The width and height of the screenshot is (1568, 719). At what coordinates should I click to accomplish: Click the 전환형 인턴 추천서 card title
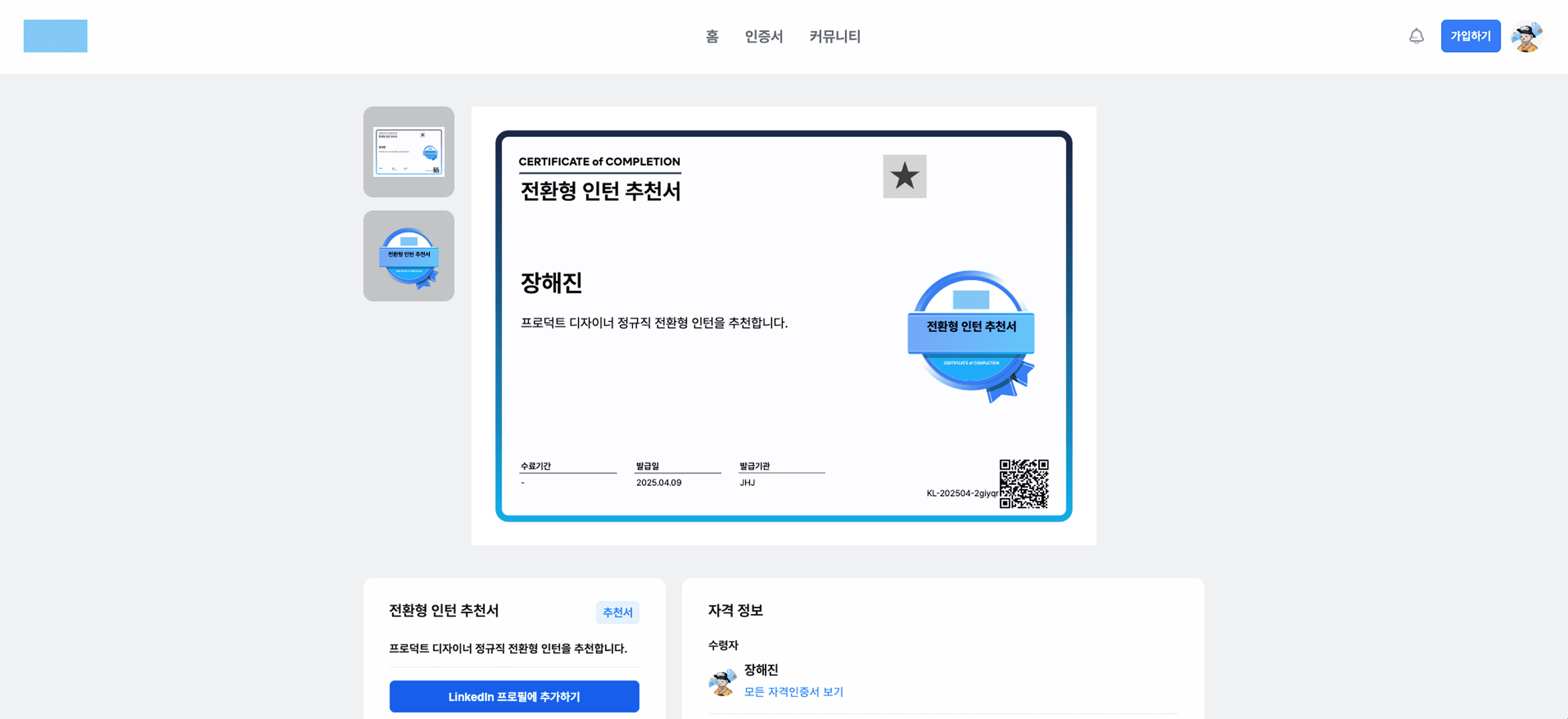point(444,610)
